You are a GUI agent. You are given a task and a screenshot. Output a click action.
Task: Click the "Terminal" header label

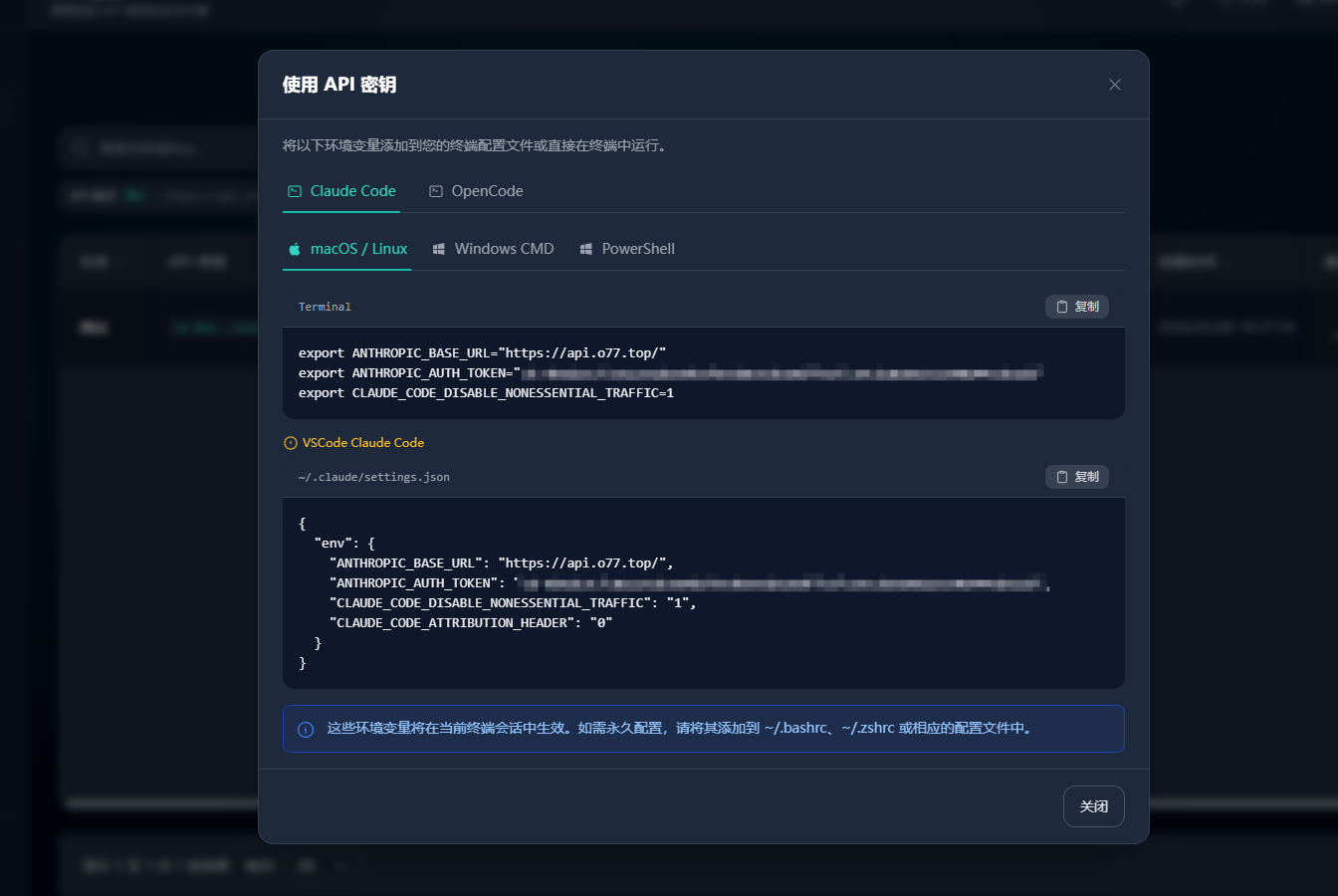pos(325,307)
